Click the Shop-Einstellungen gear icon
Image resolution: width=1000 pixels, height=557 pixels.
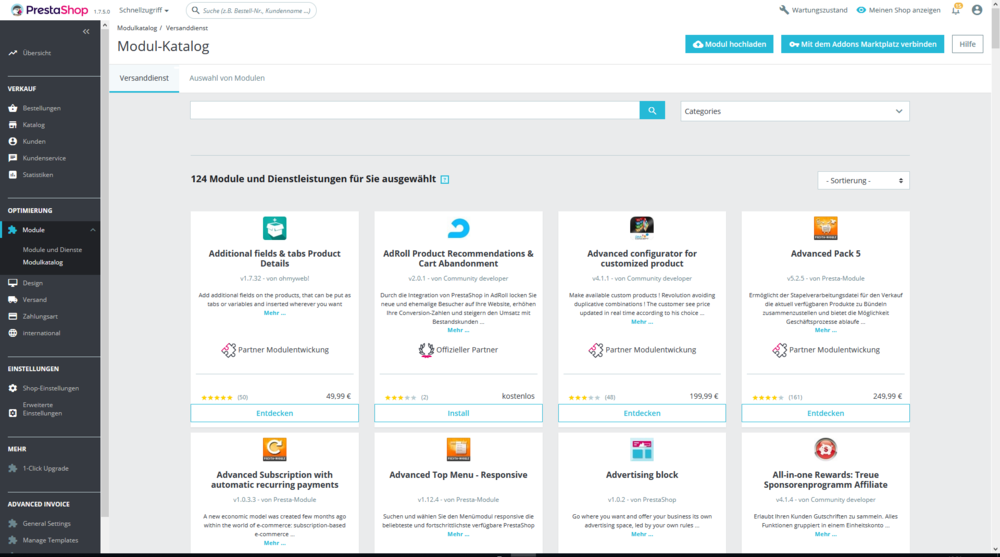[13, 388]
